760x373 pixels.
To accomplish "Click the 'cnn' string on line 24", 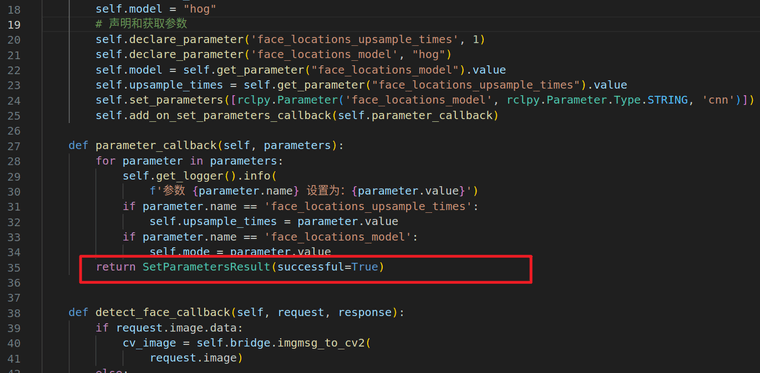I will [718, 100].
